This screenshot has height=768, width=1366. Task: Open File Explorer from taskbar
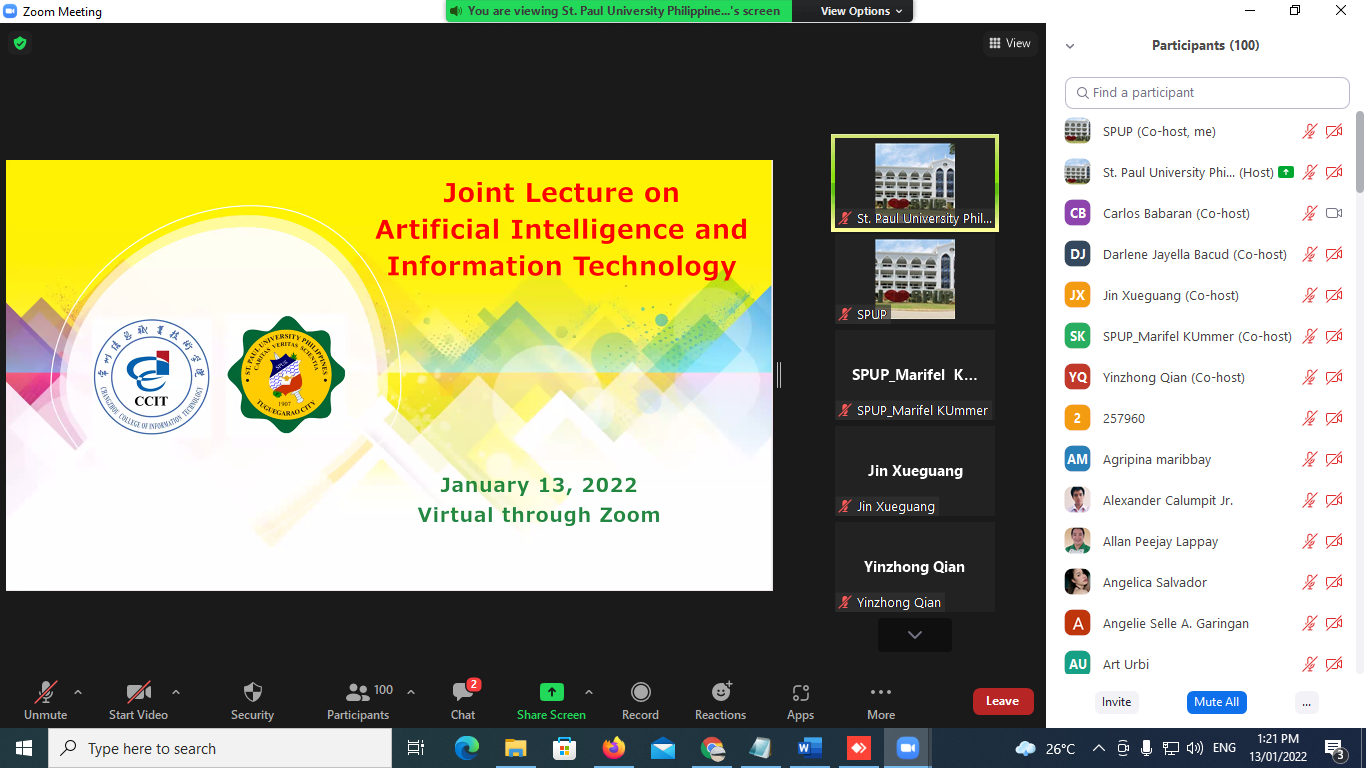(x=516, y=748)
